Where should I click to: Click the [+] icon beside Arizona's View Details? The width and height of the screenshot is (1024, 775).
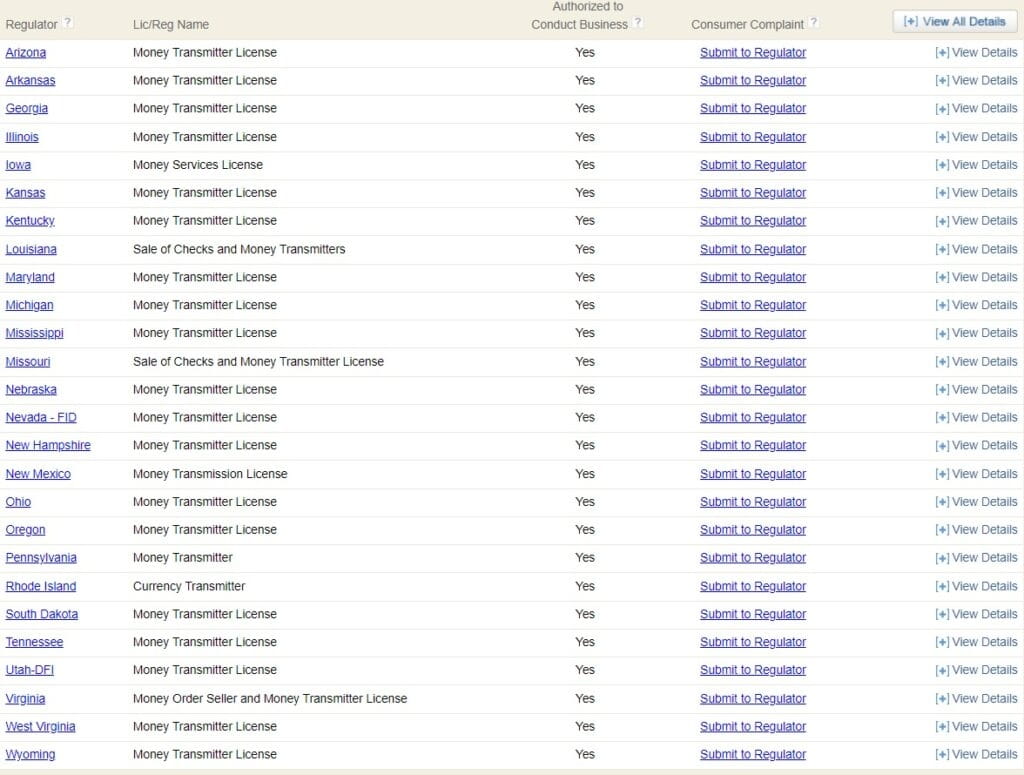(x=940, y=52)
